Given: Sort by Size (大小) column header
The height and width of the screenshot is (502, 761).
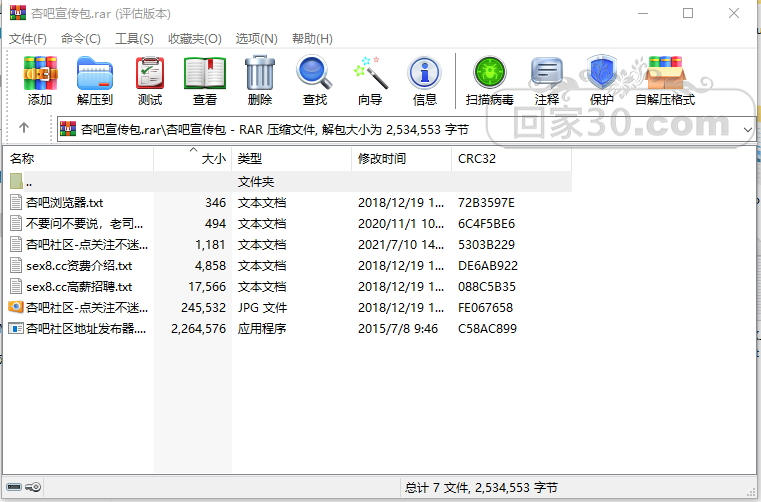Looking at the screenshot, I should point(193,159).
